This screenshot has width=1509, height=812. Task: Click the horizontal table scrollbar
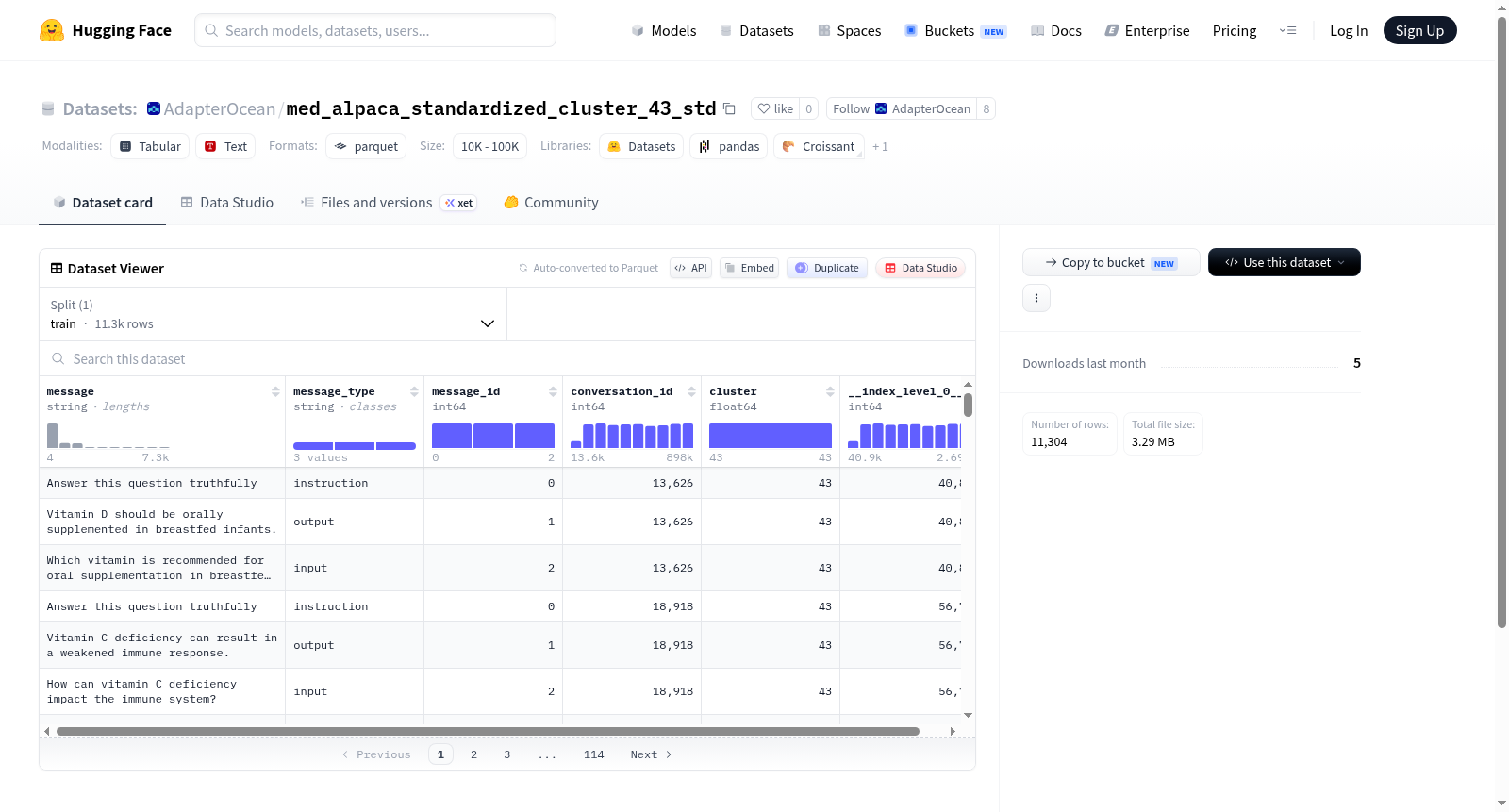(488, 731)
